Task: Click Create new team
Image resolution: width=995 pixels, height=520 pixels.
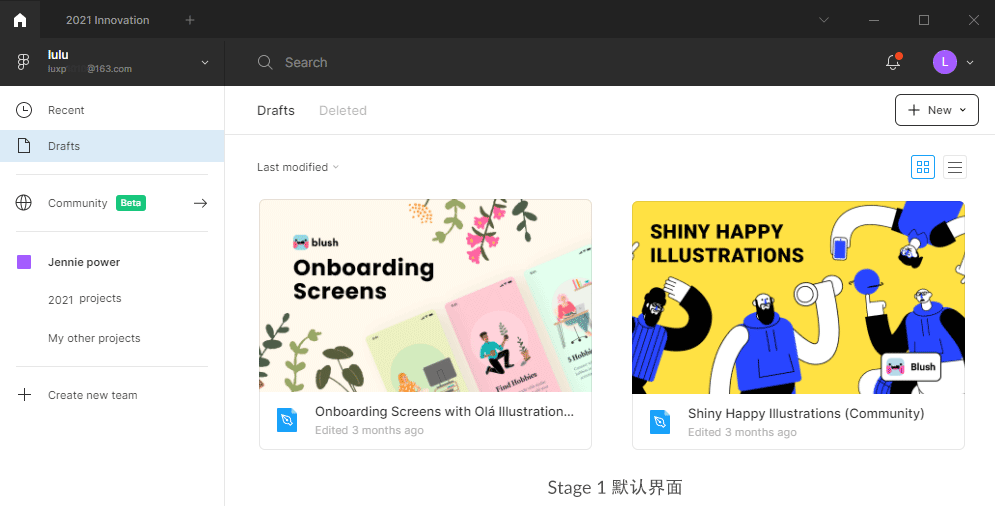Action: (x=93, y=395)
